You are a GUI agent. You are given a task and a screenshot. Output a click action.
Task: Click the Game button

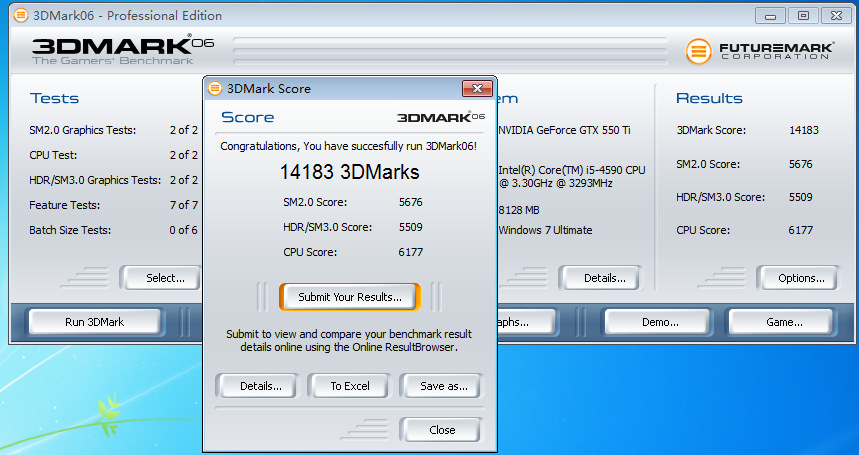point(783,322)
